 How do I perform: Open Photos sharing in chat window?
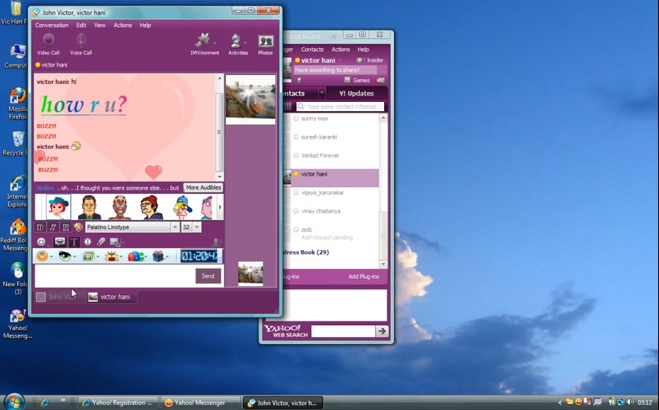pos(265,42)
